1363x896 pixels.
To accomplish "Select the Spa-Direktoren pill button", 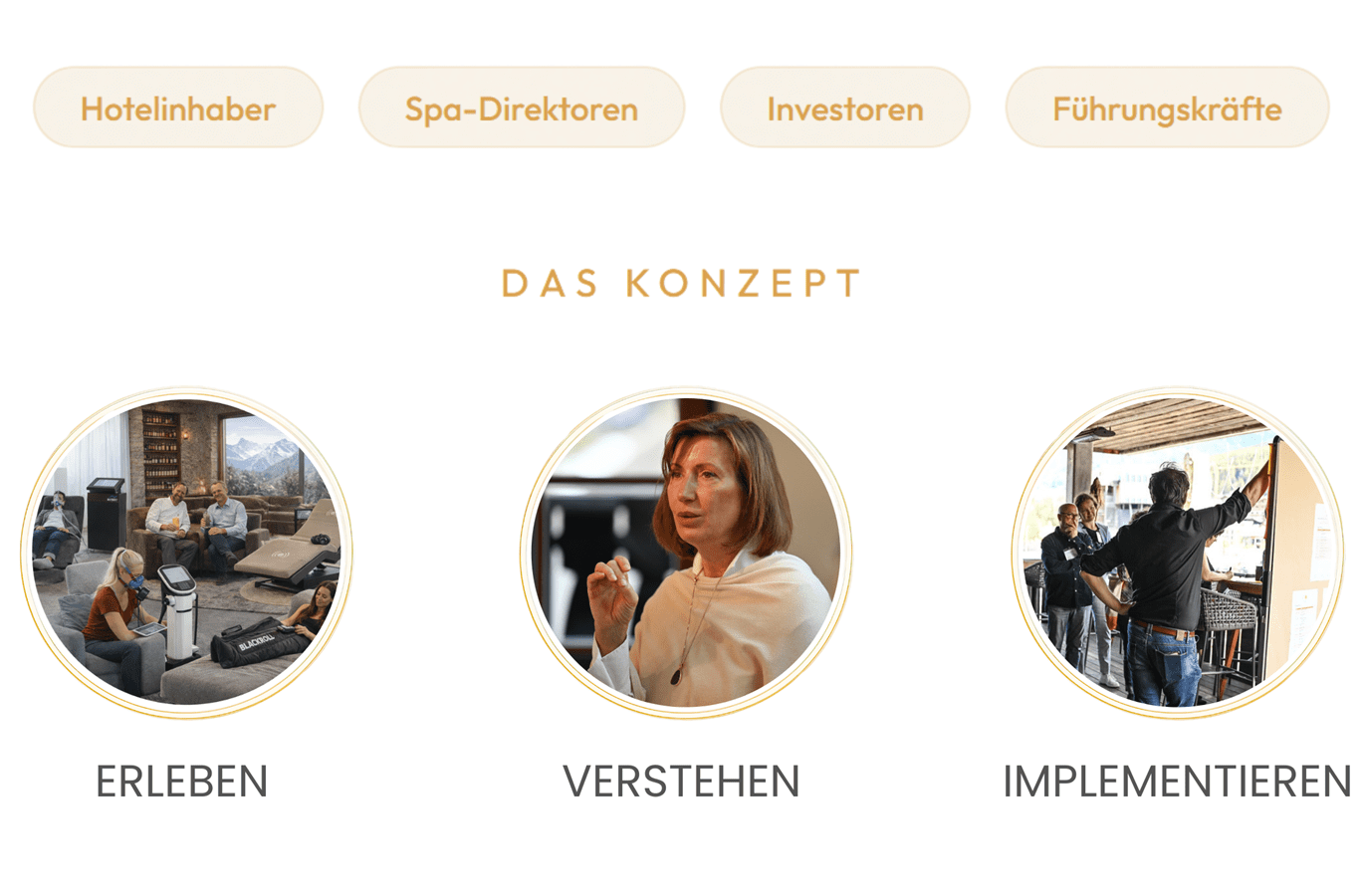I will pos(522,108).
